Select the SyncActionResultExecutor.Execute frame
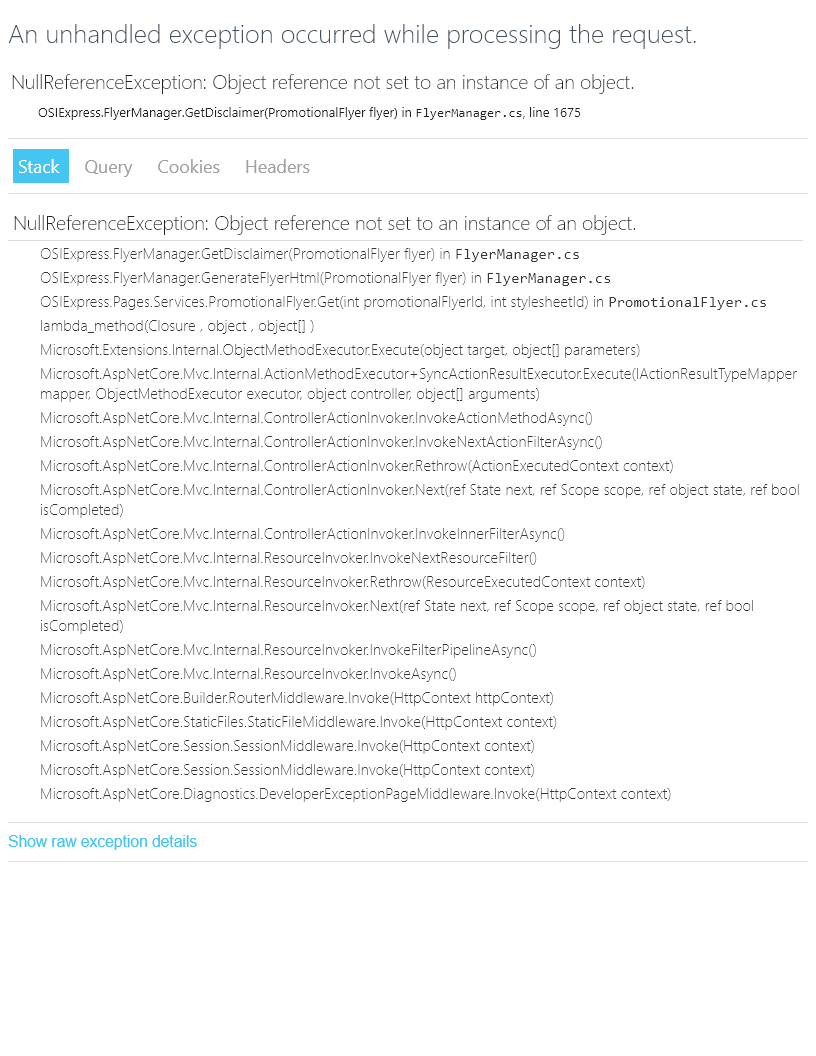Image resolution: width=816 pixels, height=1056 pixels. pyautogui.click(x=418, y=384)
